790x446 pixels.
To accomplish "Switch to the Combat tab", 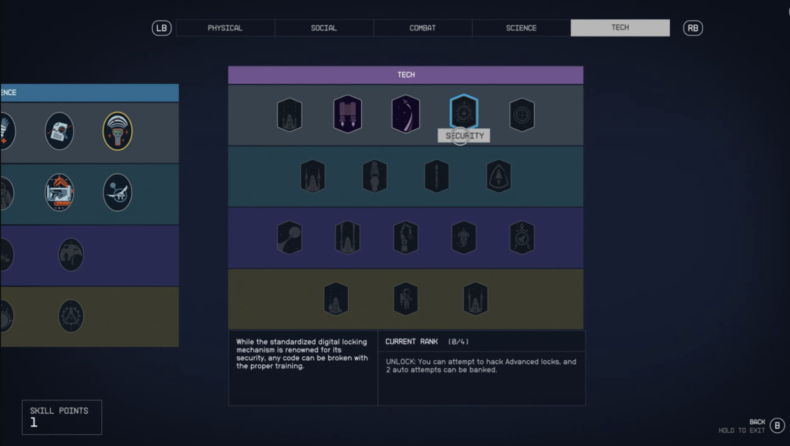I will (422, 28).
